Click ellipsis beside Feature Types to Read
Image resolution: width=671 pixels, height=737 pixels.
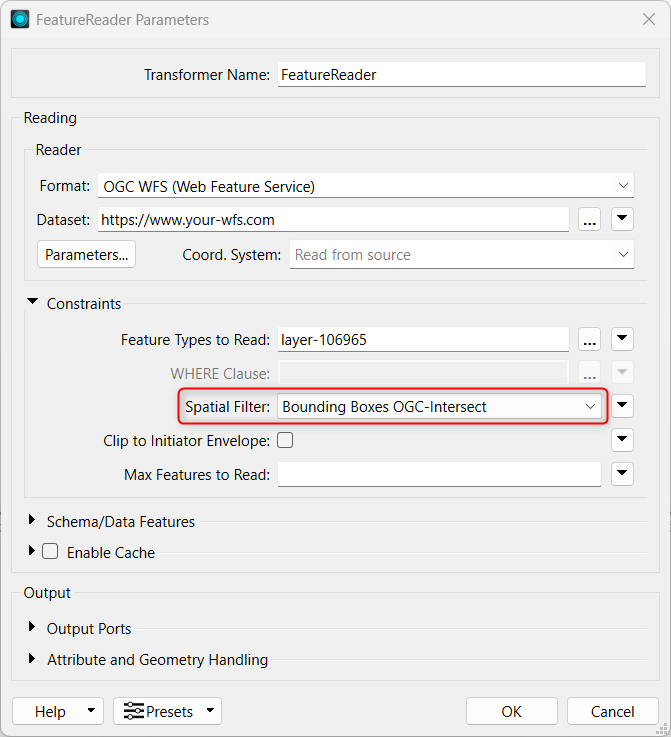click(589, 339)
